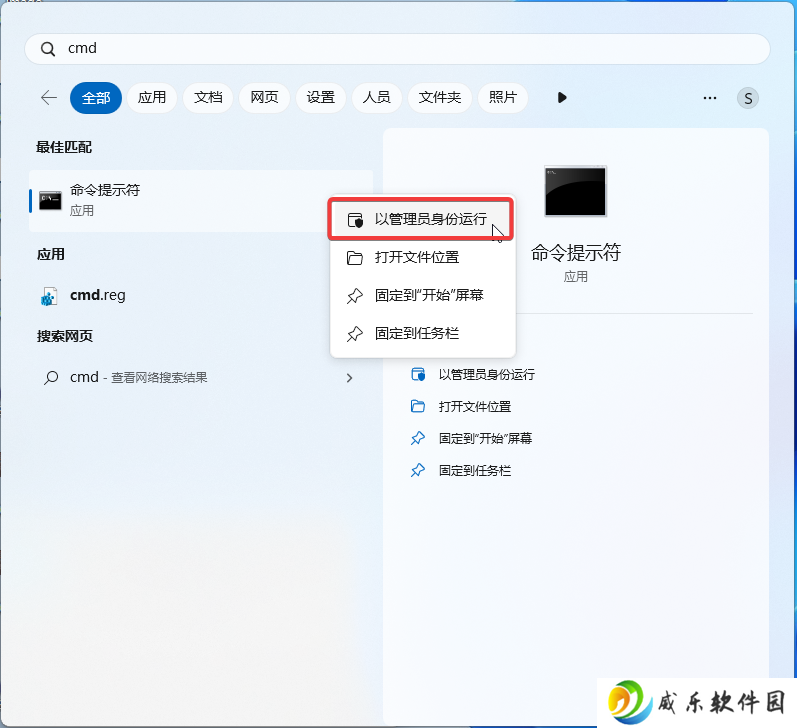Open the S user account avatar
797x728 pixels.
point(748,98)
